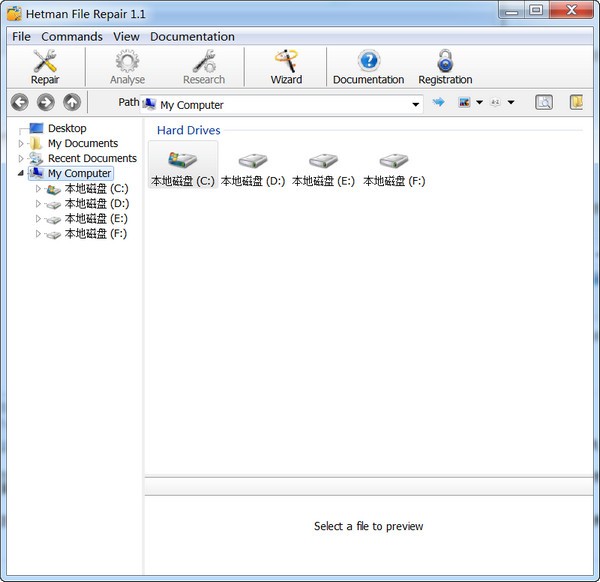Select tree item 本地磁盘 (E:)

pyautogui.click(x=96, y=218)
